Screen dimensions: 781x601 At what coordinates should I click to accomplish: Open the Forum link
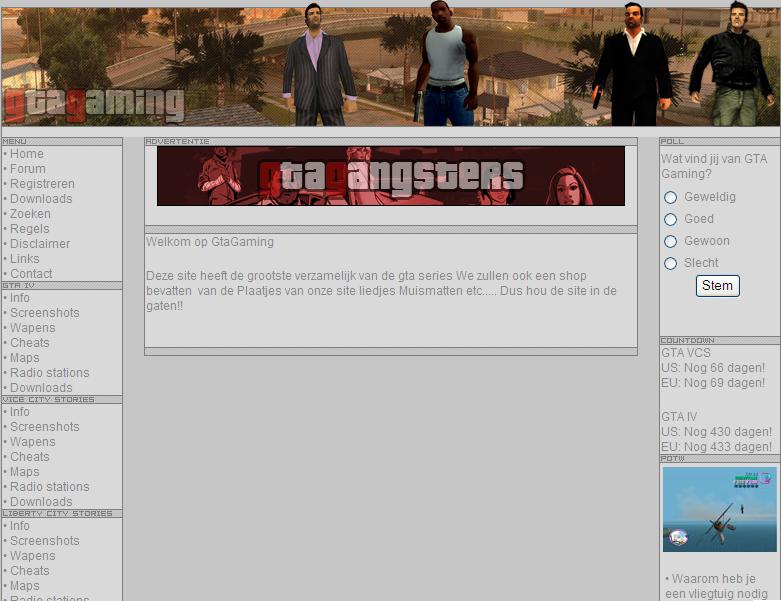tap(28, 169)
